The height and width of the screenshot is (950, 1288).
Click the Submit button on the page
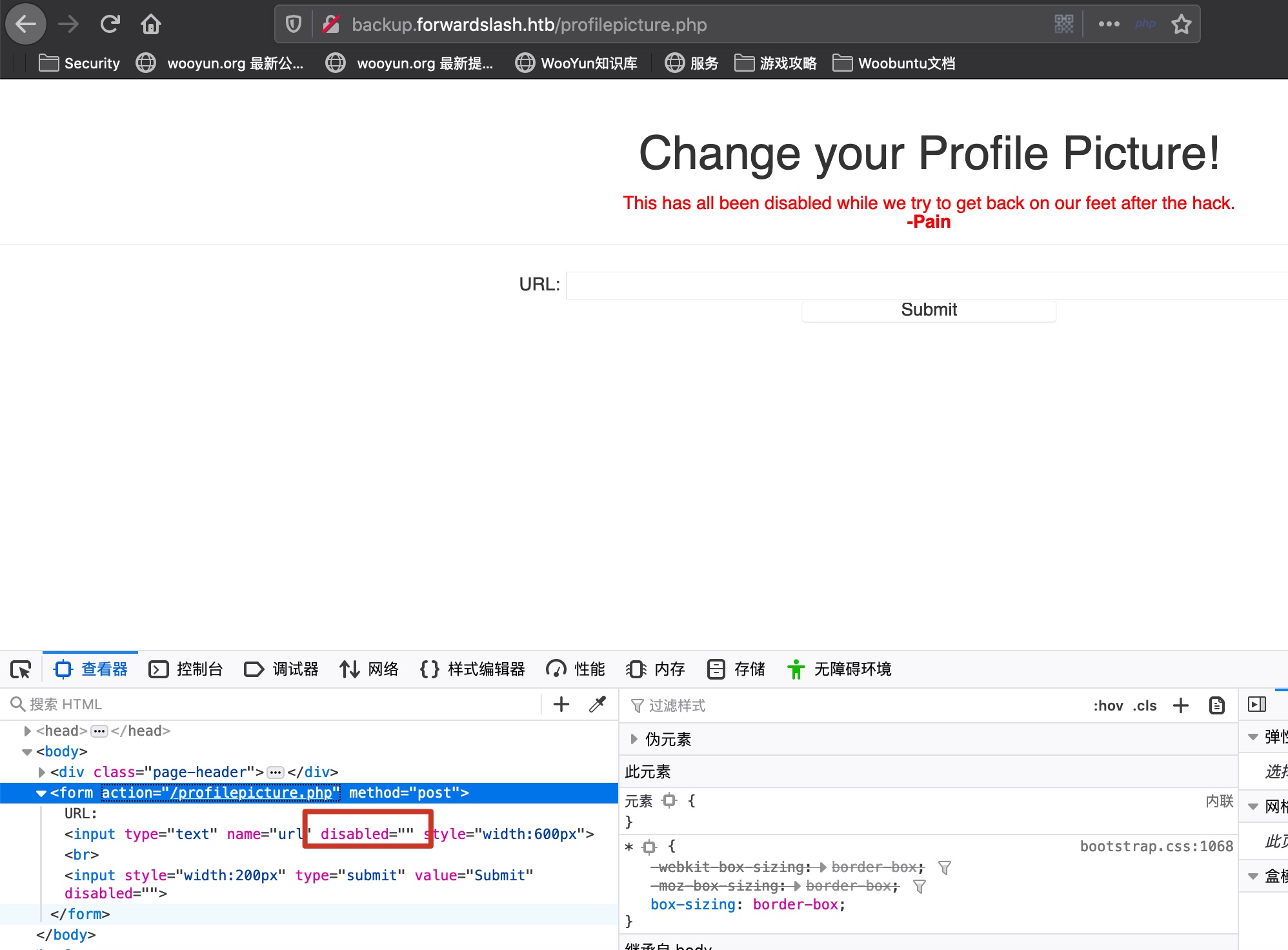click(x=929, y=310)
